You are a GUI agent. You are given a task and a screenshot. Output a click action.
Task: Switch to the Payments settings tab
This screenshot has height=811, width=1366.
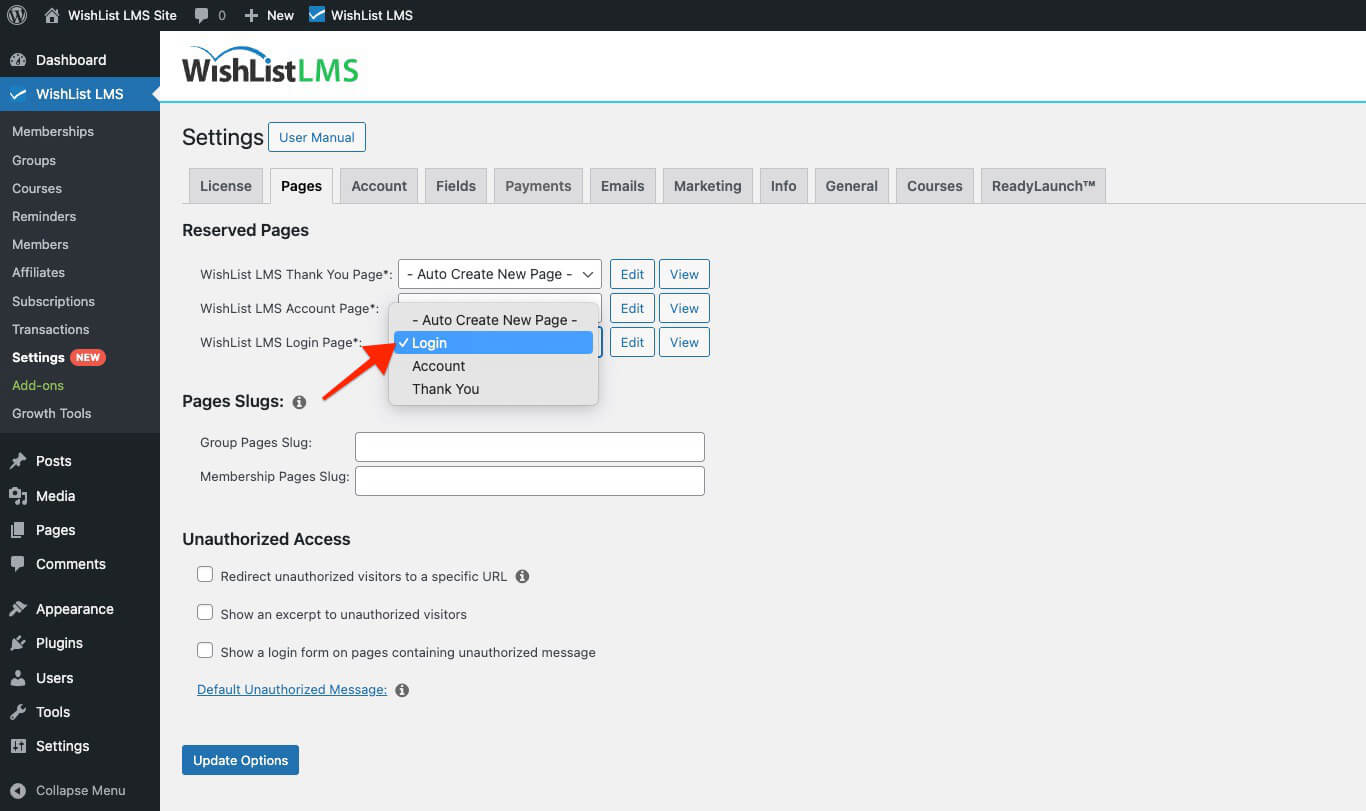[537, 185]
